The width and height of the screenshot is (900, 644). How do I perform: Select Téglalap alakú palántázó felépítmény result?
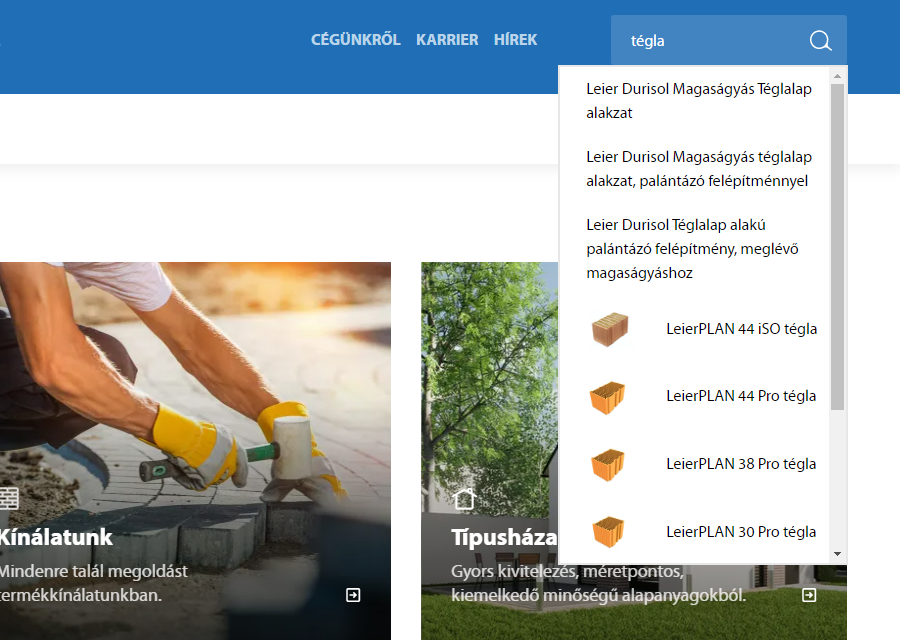(x=692, y=249)
